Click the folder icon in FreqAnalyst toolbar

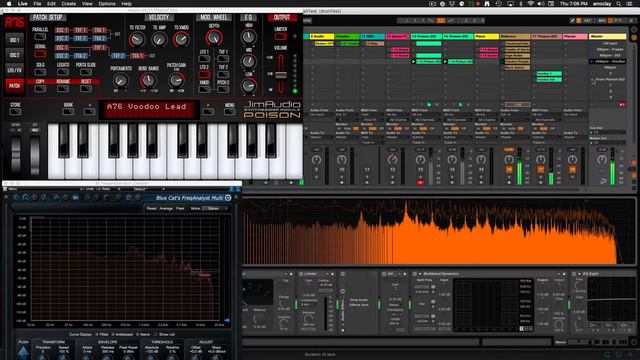click(x=76, y=198)
